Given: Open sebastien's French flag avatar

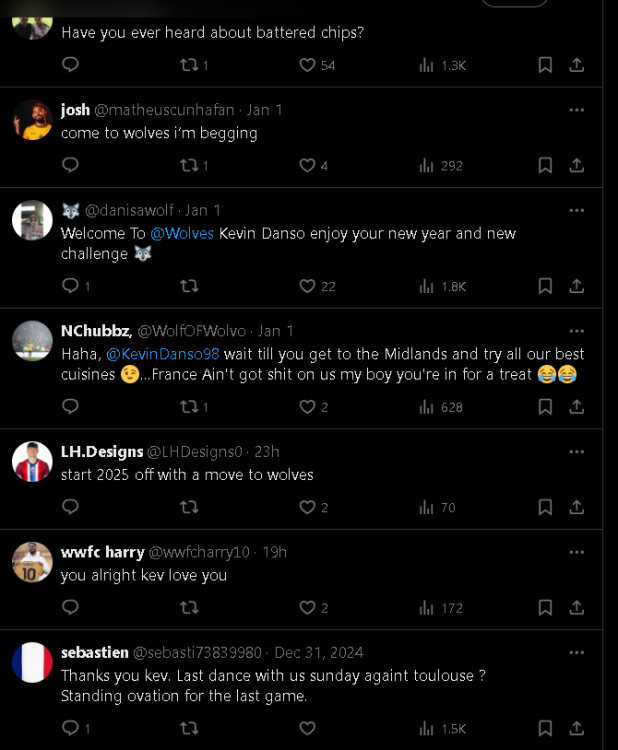Looking at the screenshot, I should click(x=32, y=662).
